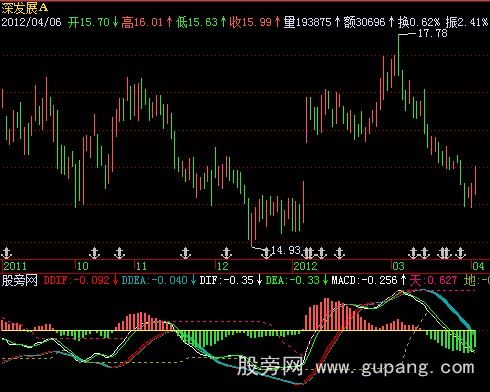Viewport: 490px width, 392px height.
Task: Open the last info marker before 04
Action: 461,253
